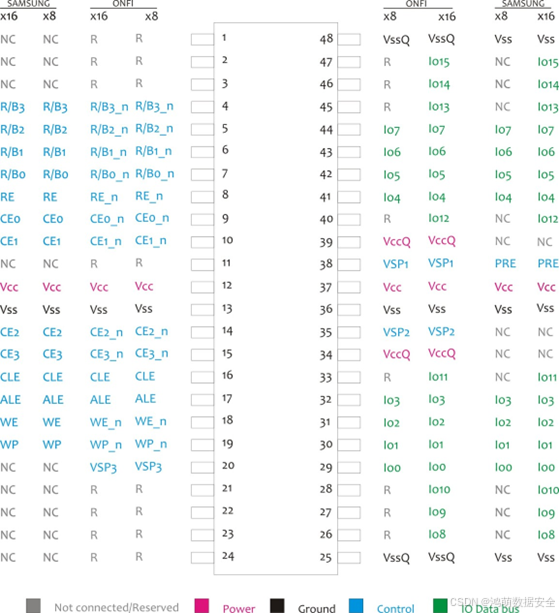Click pin number 12 on the chip
559x613 pixels.
click(x=227, y=285)
